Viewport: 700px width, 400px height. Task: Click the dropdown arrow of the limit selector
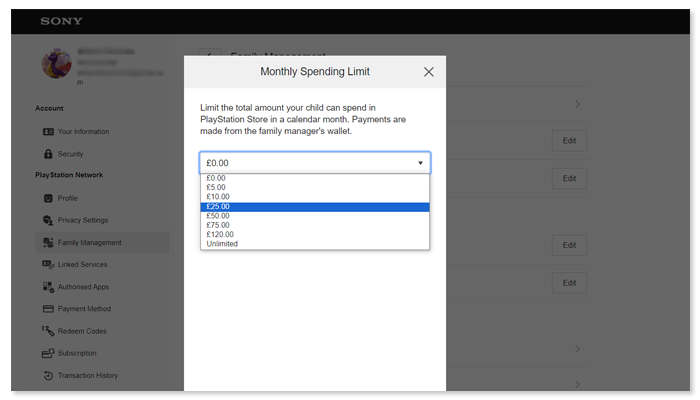[x=420, y=163]
